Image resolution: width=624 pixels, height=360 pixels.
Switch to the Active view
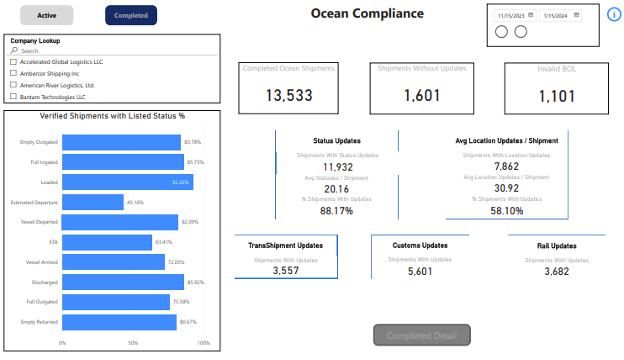[47, 16]
